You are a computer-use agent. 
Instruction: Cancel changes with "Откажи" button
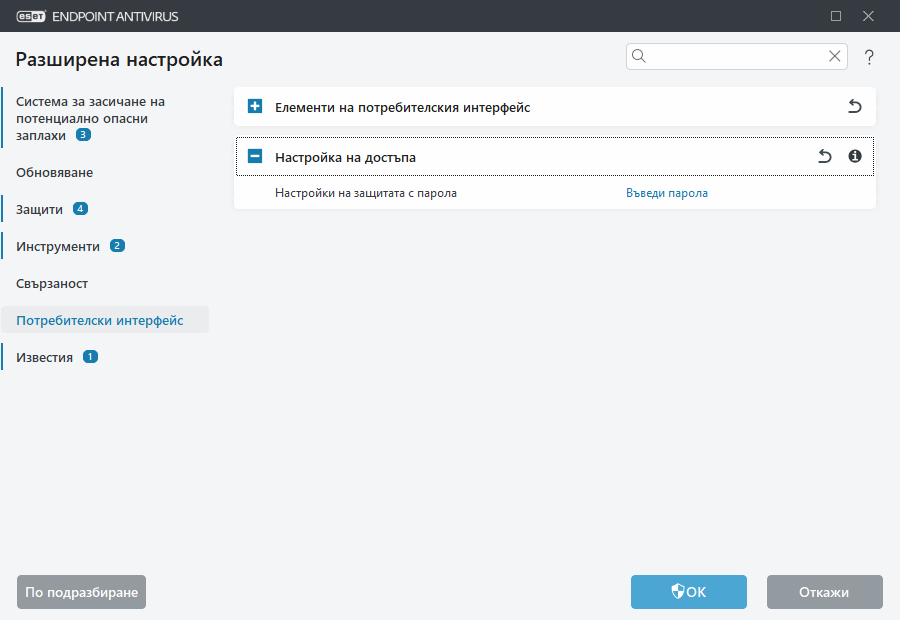point(824,592)
